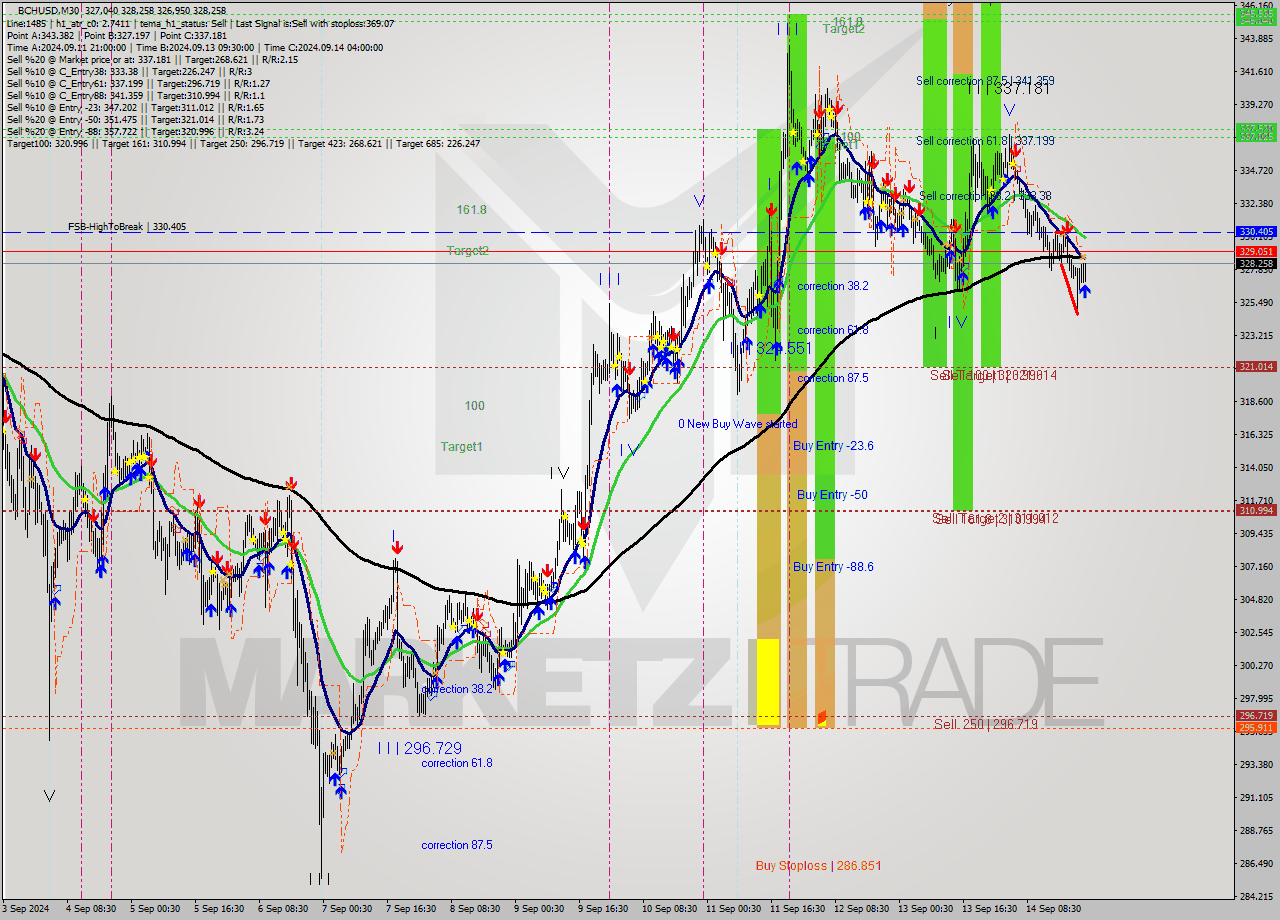Click the '5 Sep 16:30' time label

click(x=219, y=909)
